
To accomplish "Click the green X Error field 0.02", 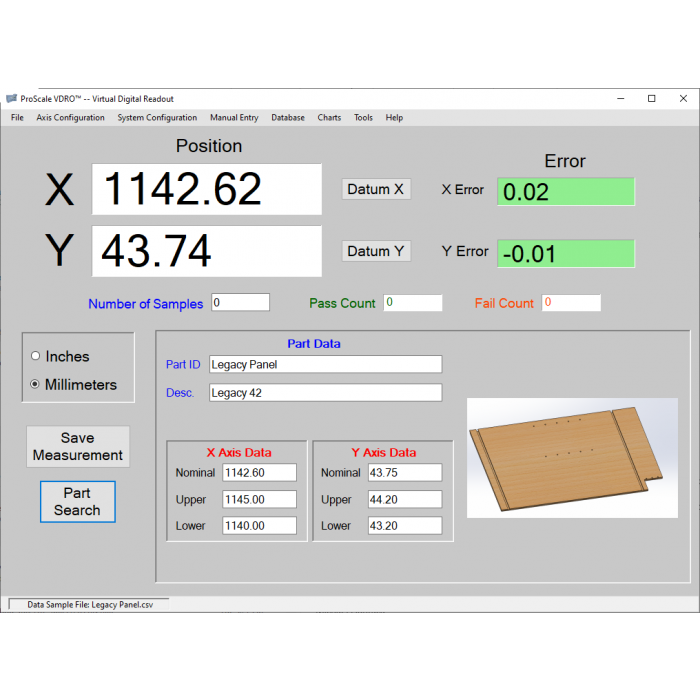I will pyautogui.click(x=566, y=192).
